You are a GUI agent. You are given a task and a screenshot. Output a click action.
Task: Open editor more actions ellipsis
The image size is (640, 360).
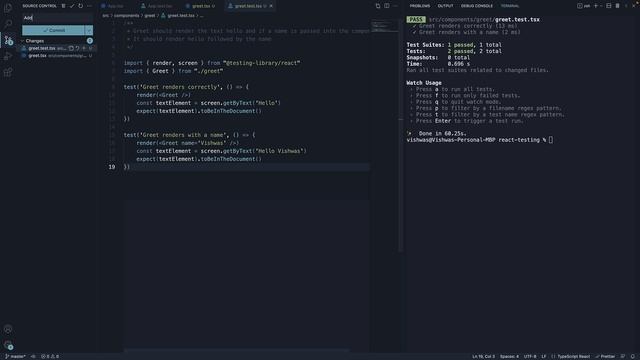coord(395,6)
